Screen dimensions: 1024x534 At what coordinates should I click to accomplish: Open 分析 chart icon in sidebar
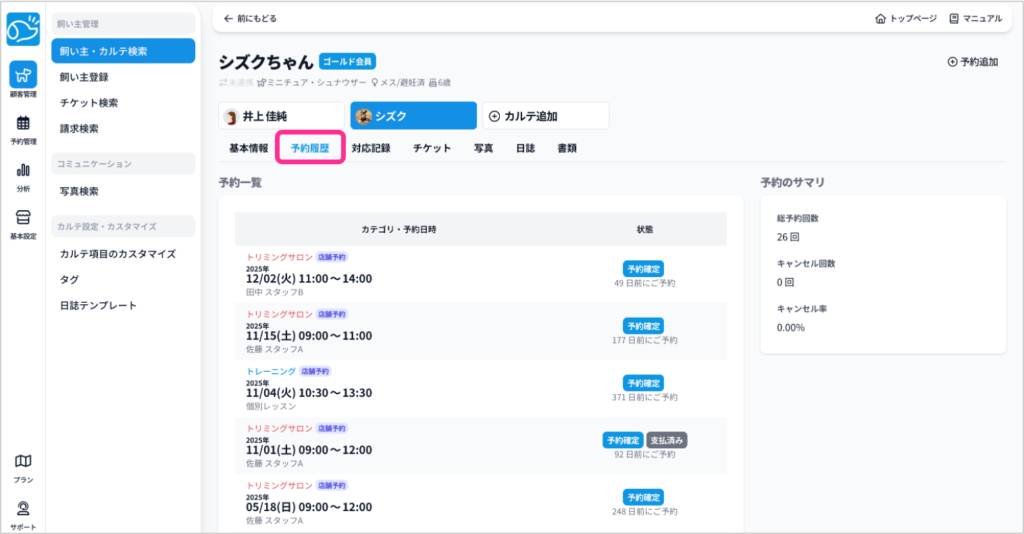23,175
